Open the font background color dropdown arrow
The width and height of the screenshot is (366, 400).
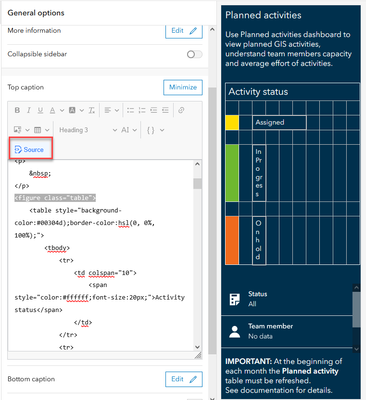(x=81, y=110)
